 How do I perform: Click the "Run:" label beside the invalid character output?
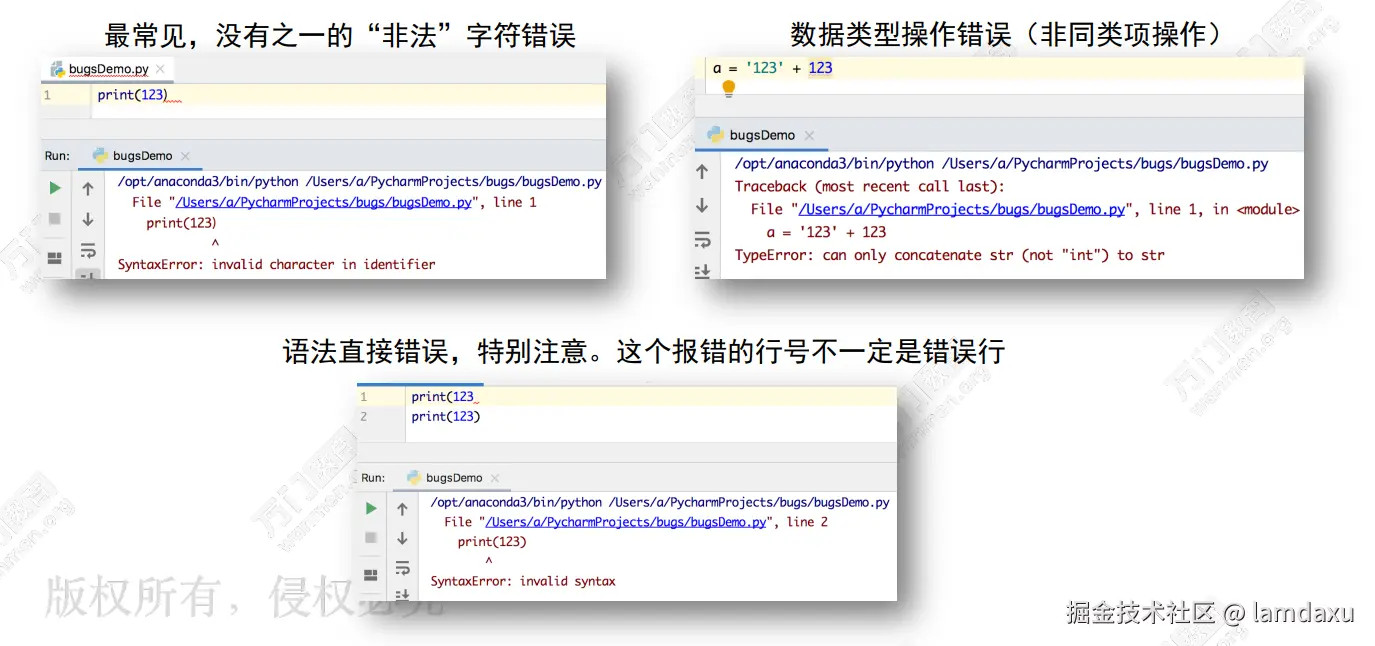57,156
